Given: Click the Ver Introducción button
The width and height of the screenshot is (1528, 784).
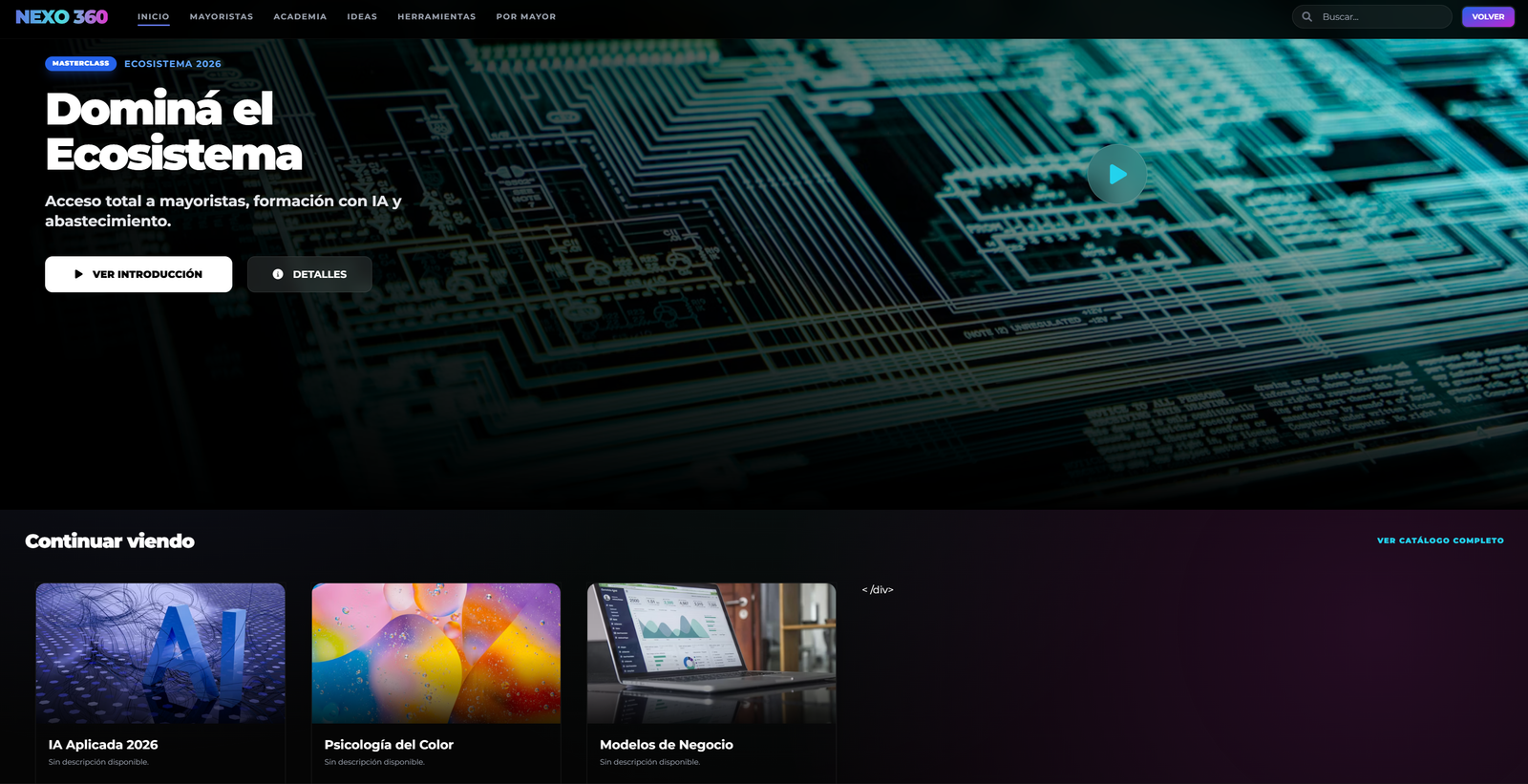Looking at the screenshot, I should 138,274.
